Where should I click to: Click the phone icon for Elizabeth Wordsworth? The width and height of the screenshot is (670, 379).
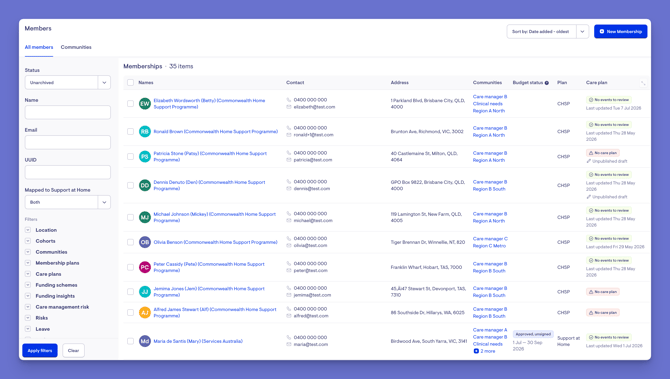click(289, 100)
